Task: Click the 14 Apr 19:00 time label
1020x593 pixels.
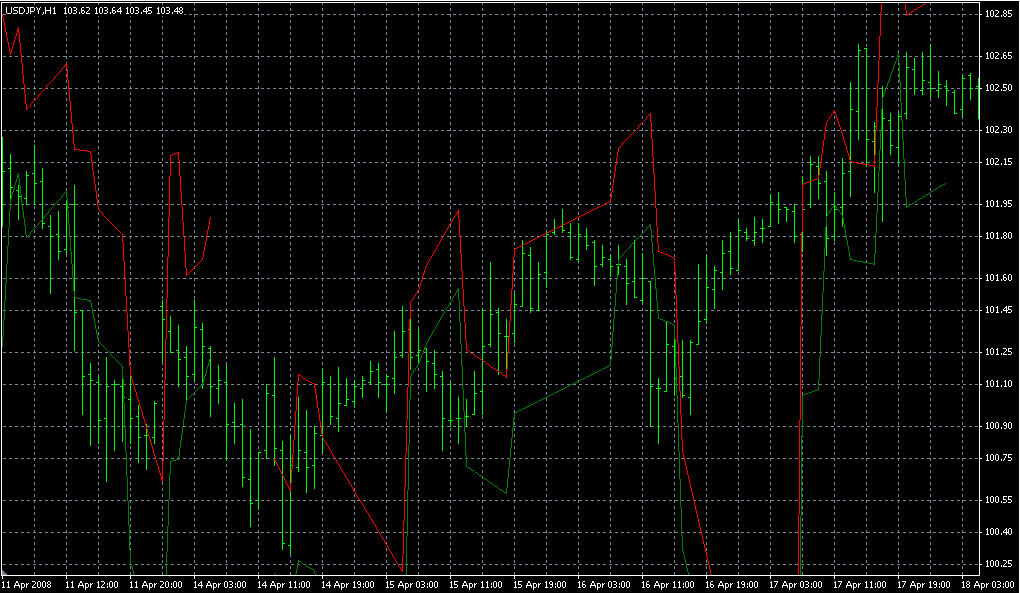Action: point(349,583)
